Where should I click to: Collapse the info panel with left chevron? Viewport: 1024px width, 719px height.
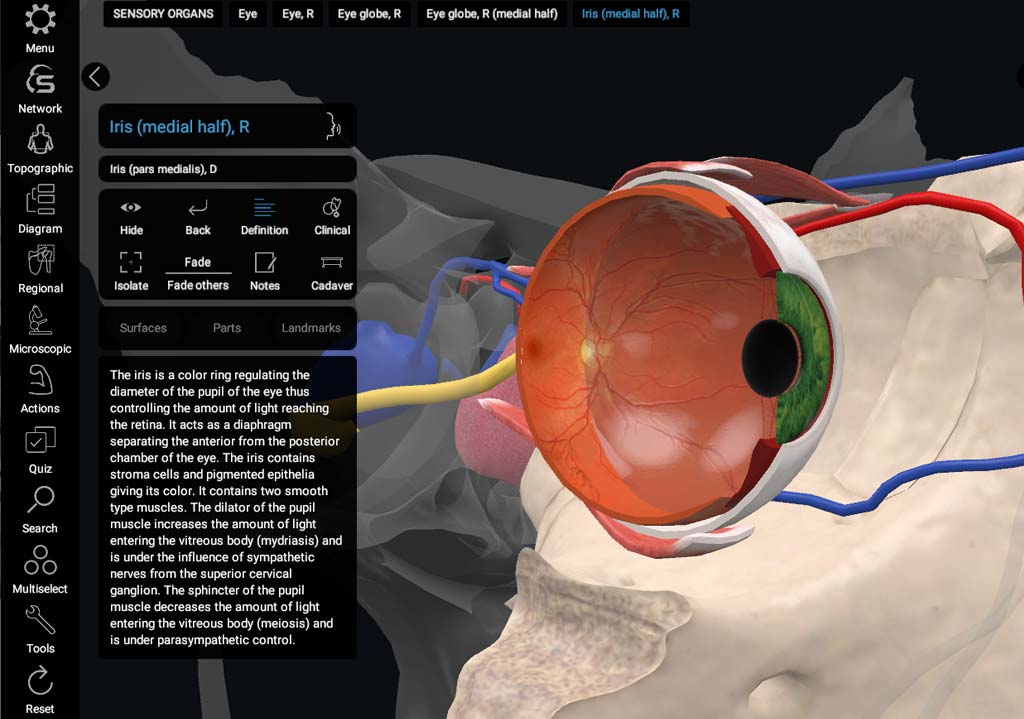95,76
